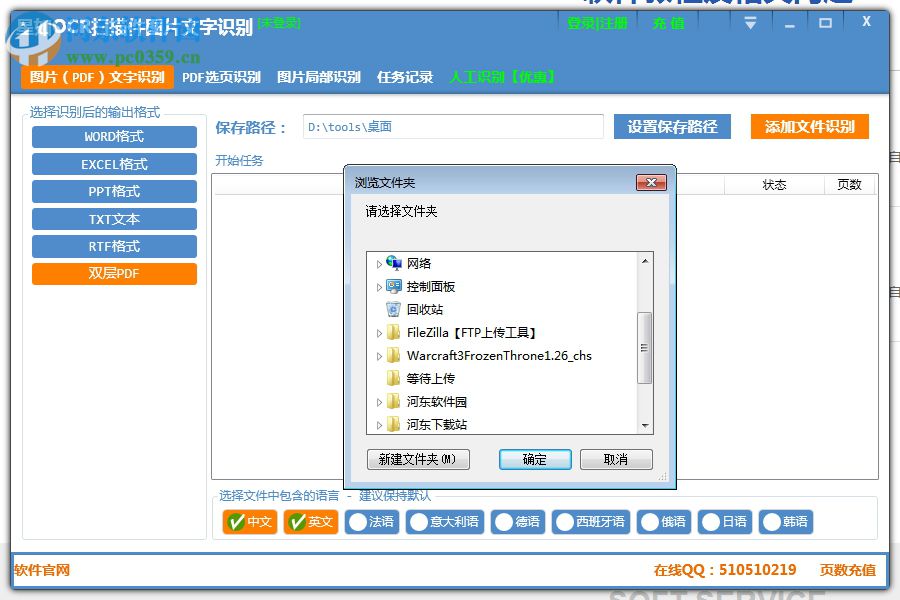Expand the 河东软件园 tree node

[379, 402]
